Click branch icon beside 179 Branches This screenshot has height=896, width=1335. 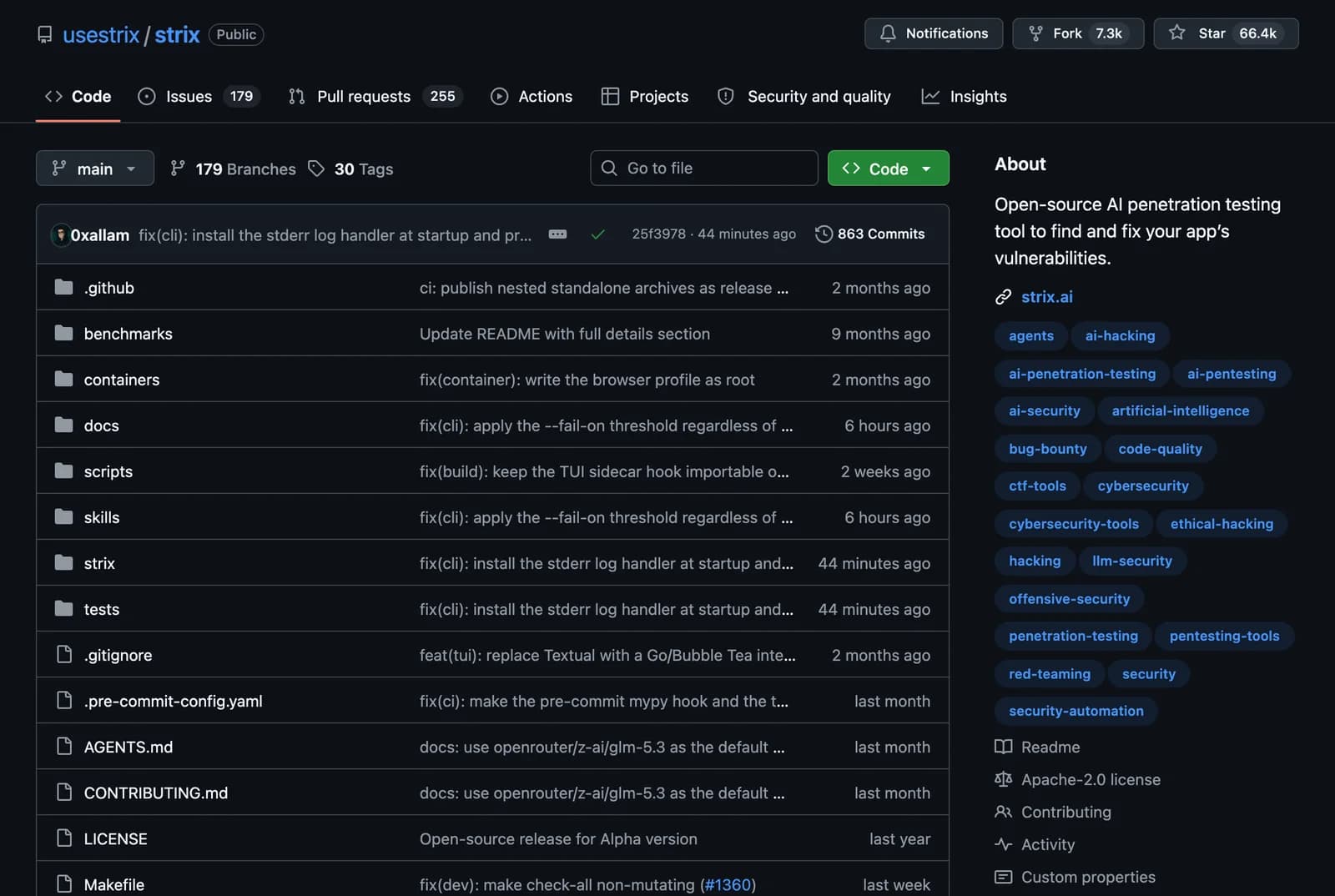tap(177, 169)
